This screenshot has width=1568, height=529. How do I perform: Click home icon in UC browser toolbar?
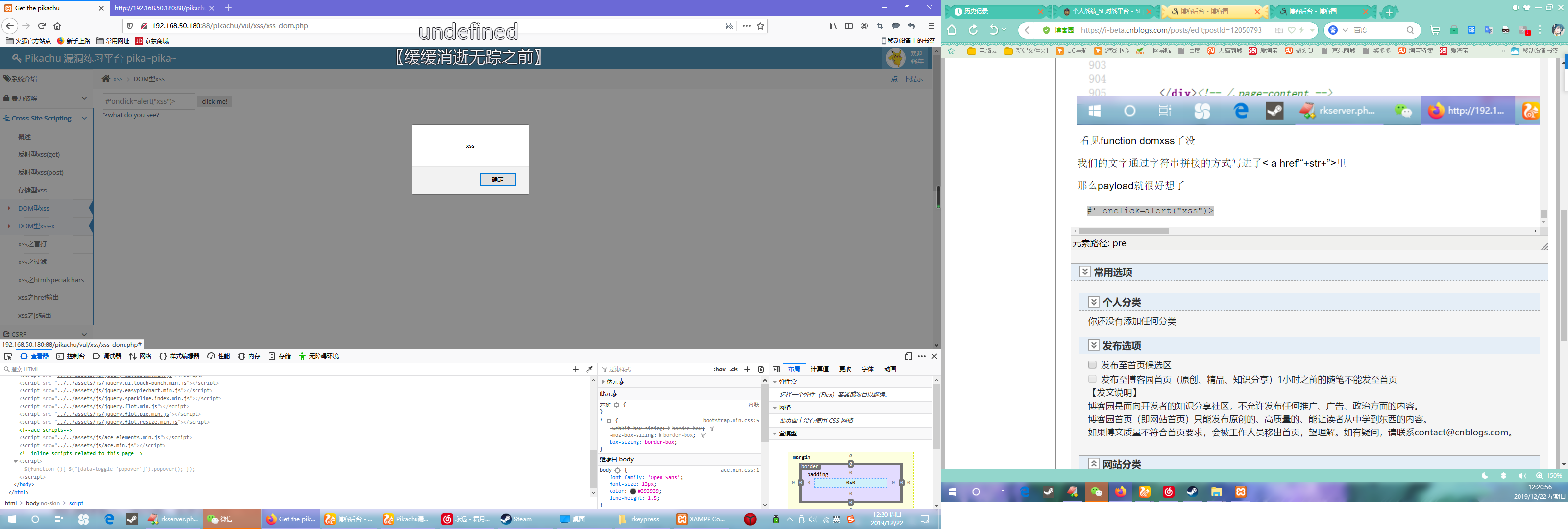click(952, 30)
